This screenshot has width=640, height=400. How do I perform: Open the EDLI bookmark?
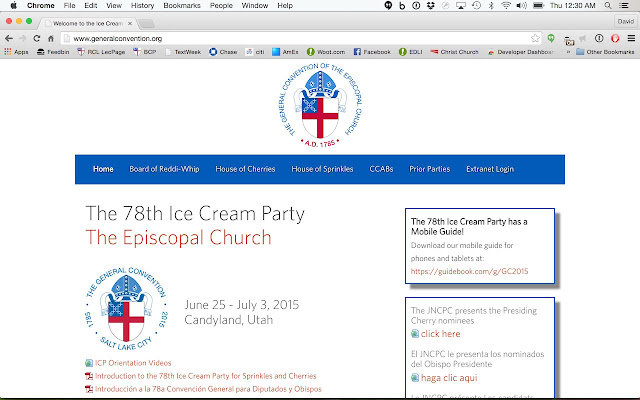pos(411,52)
